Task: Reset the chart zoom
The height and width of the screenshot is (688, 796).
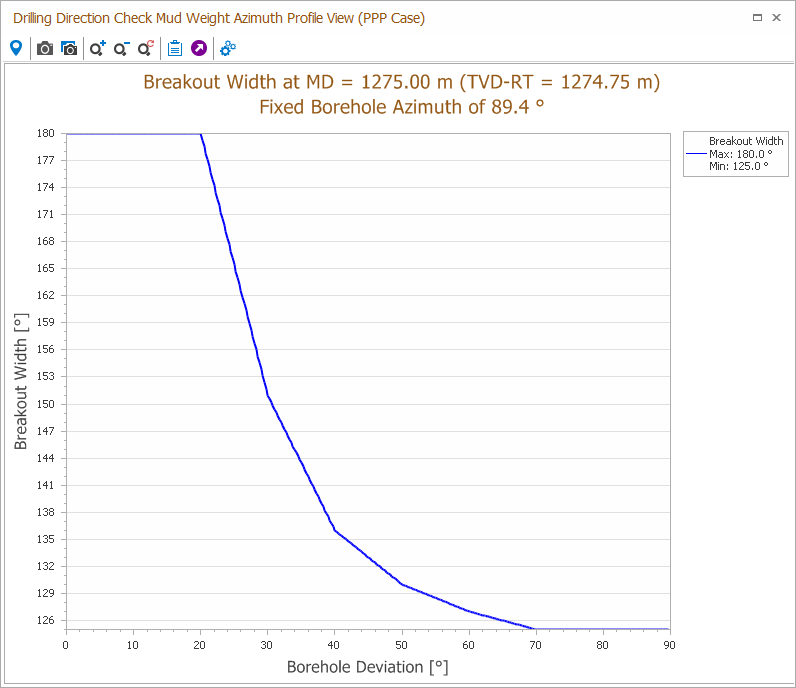Action: pos(145,48)
